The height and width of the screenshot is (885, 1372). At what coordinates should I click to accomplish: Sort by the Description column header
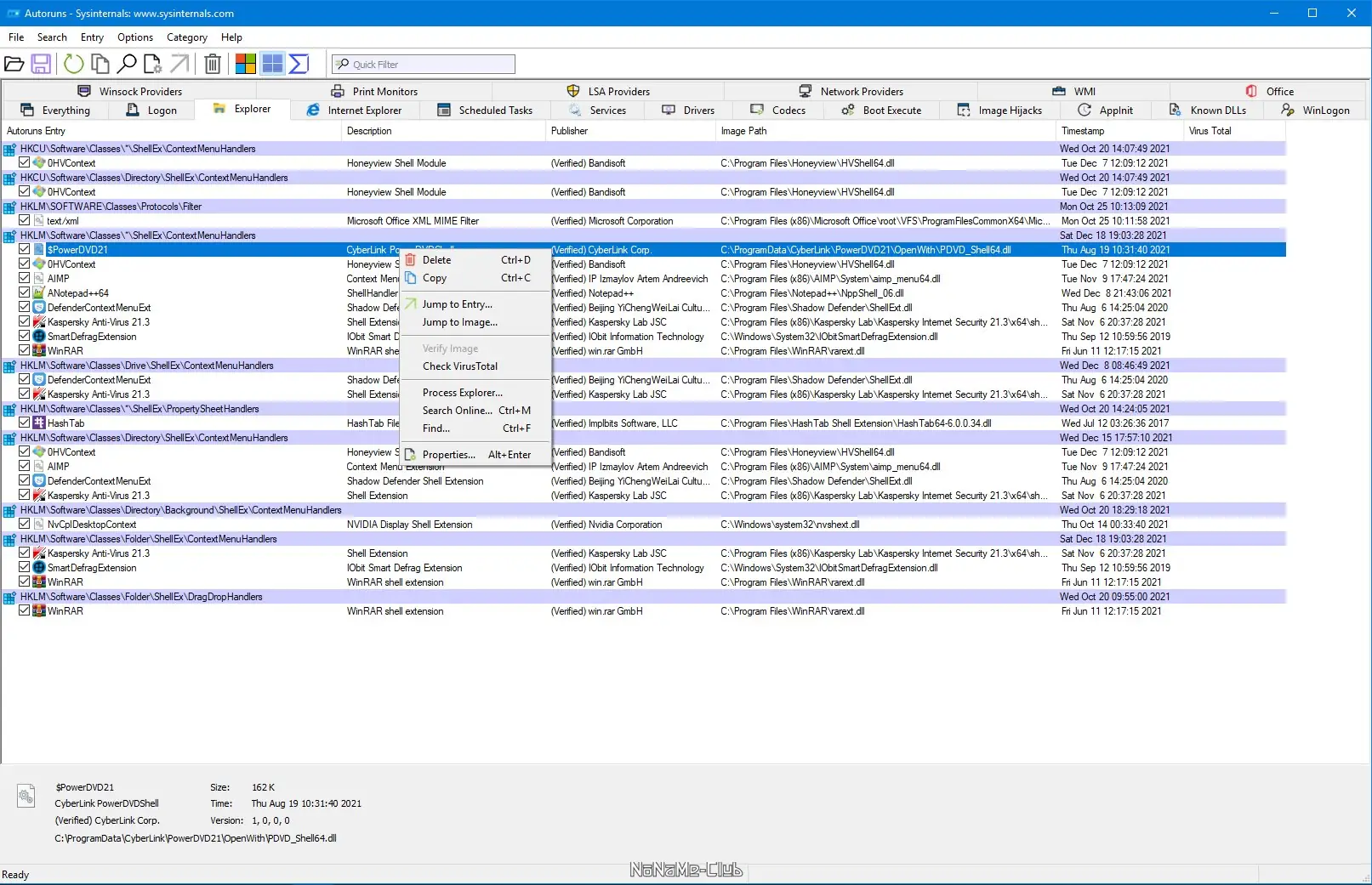(443, 131)
